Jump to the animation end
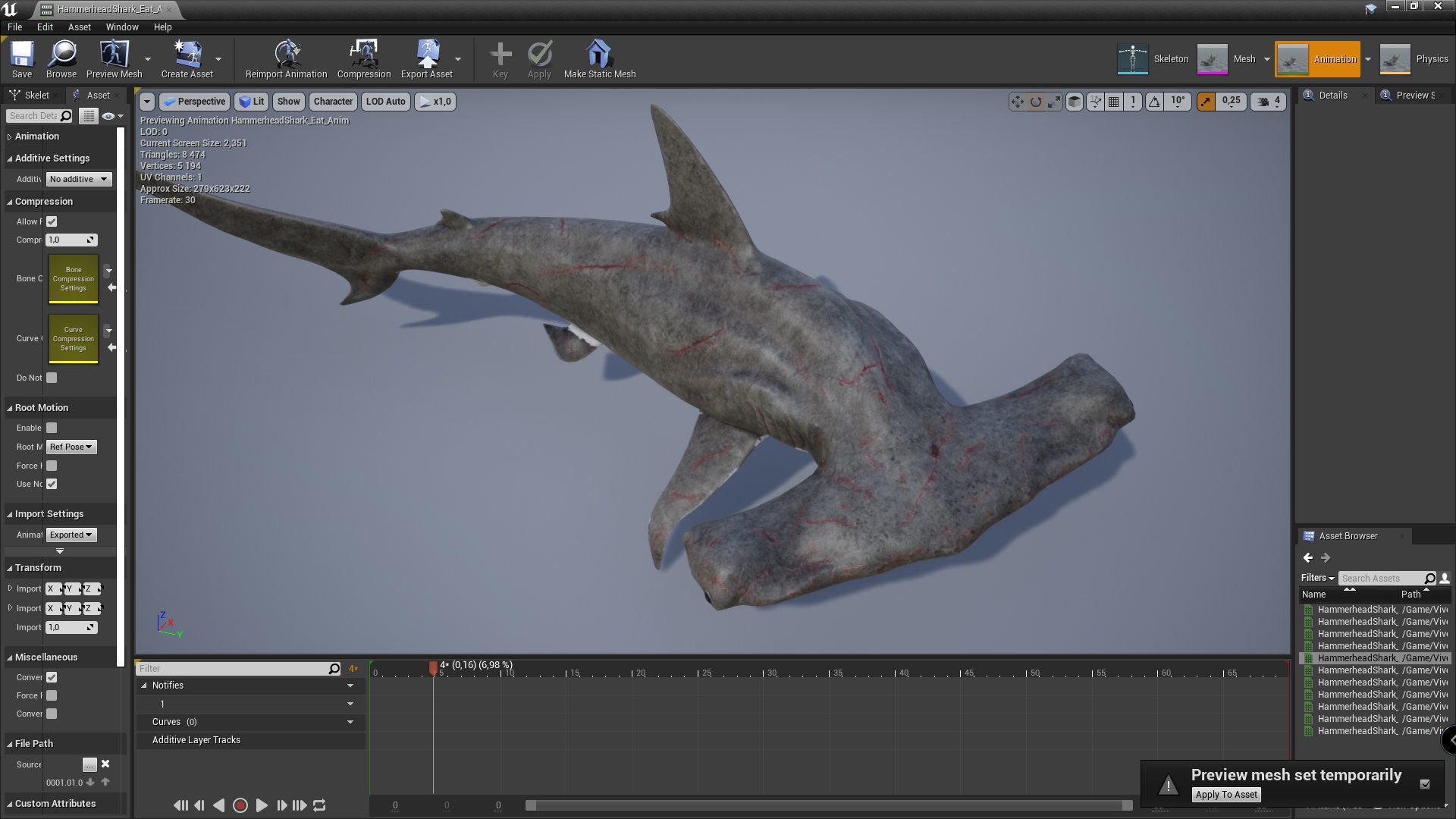This screenshot has width=1456, height=819. (300, 805)
